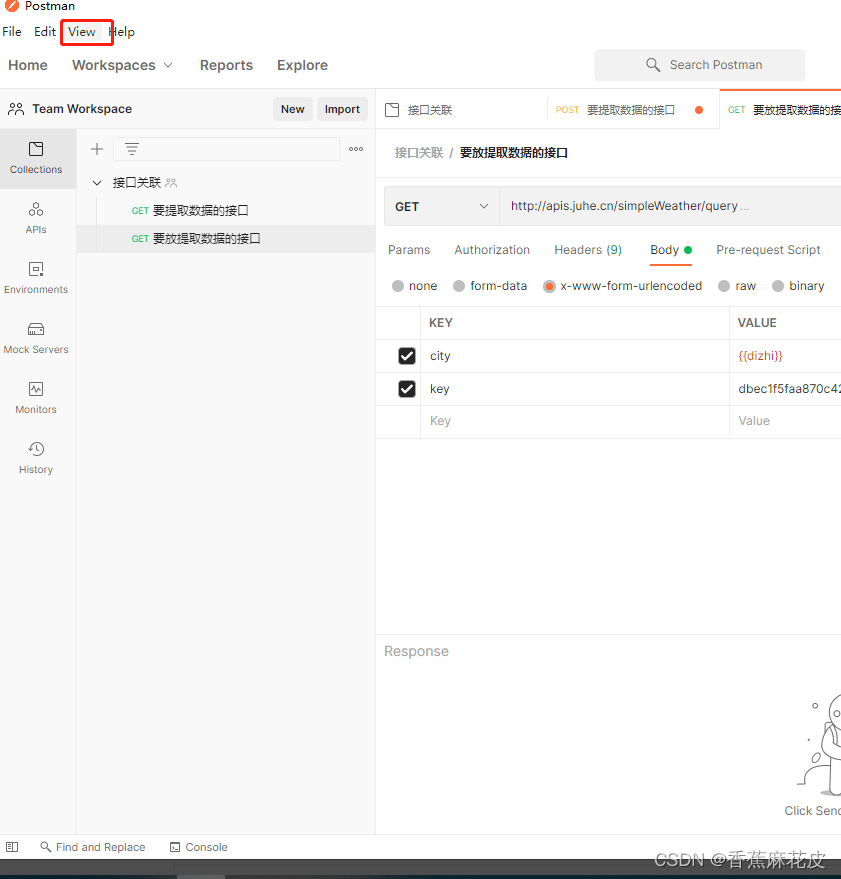Click the key name cell in second row
The image size is (841, 879).
click(575, 388)
